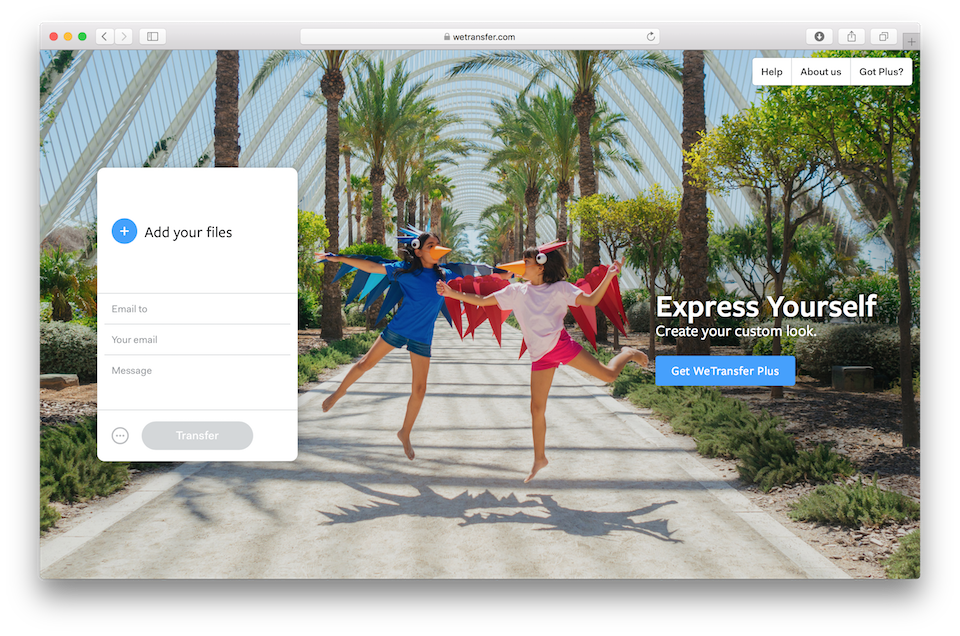Minimize window with yellow button
The height and width of the screenshot is (636, 960).
coord(68,37)
